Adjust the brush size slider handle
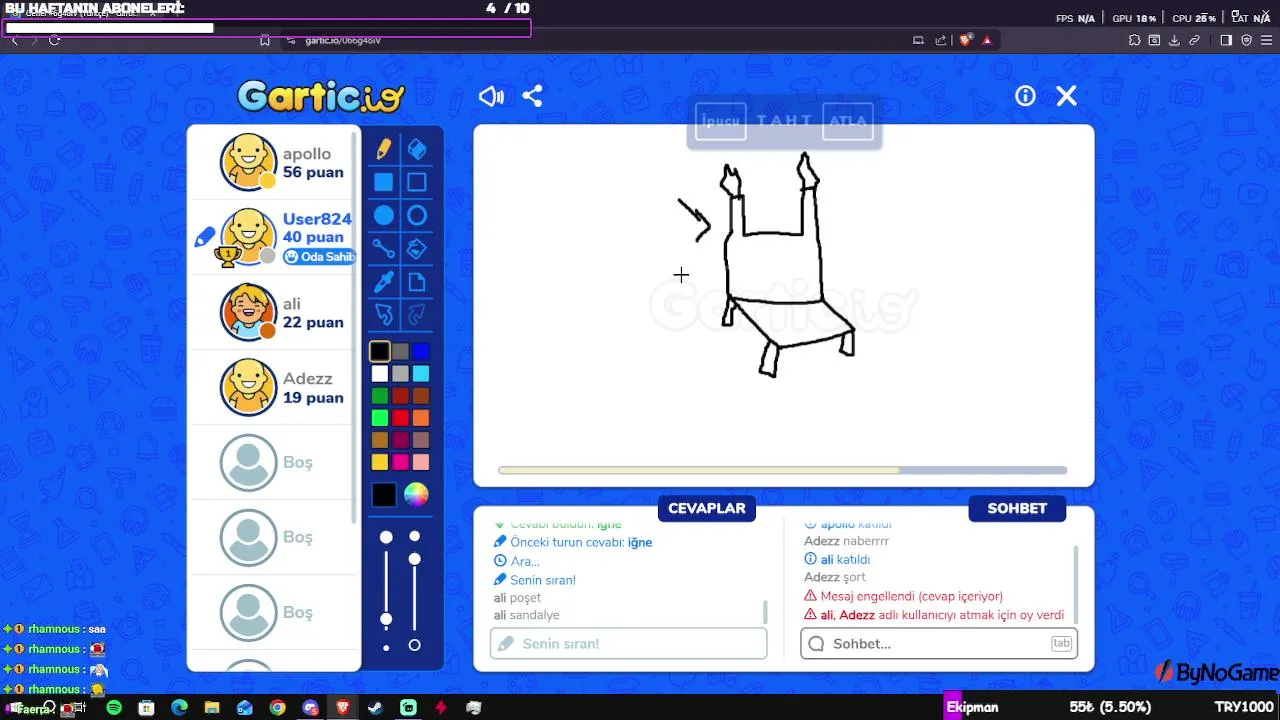Image resolution: width=1280 pixels, height=720 pixels. [386, 620]
